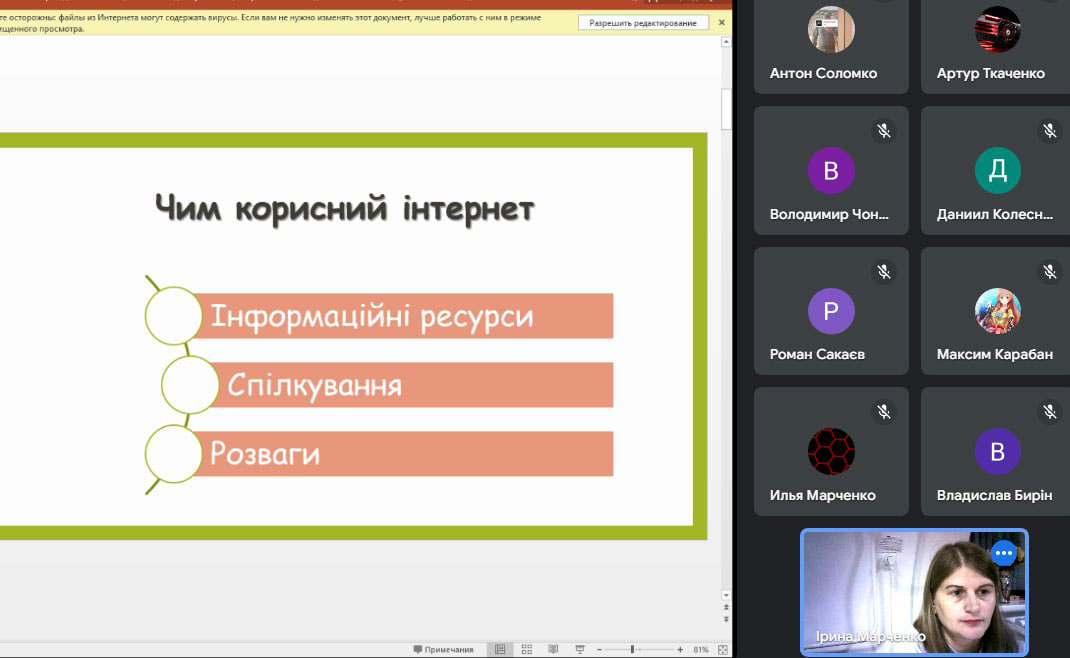
Task: Switch to Slide Sorter view
Action: 526,649
